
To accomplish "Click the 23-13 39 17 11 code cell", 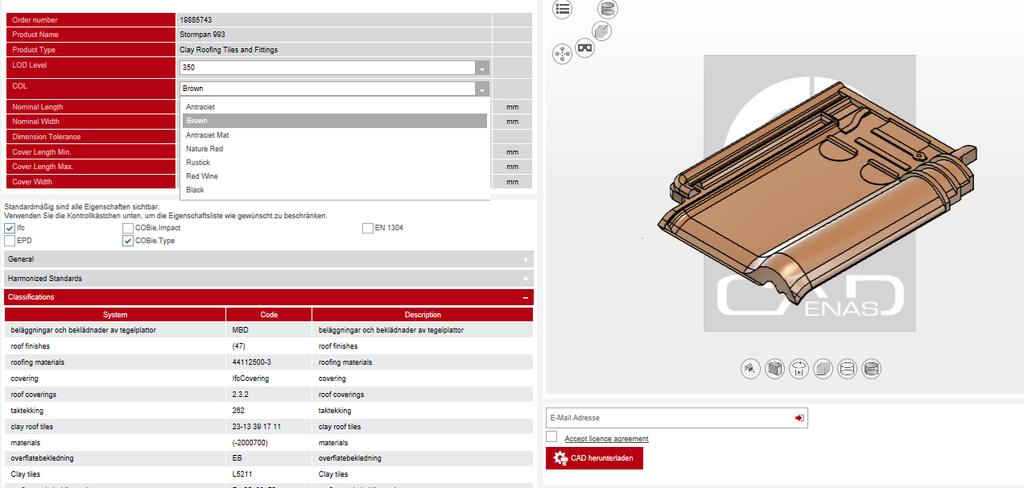I will pyautogui.click(x=257, y=427).
